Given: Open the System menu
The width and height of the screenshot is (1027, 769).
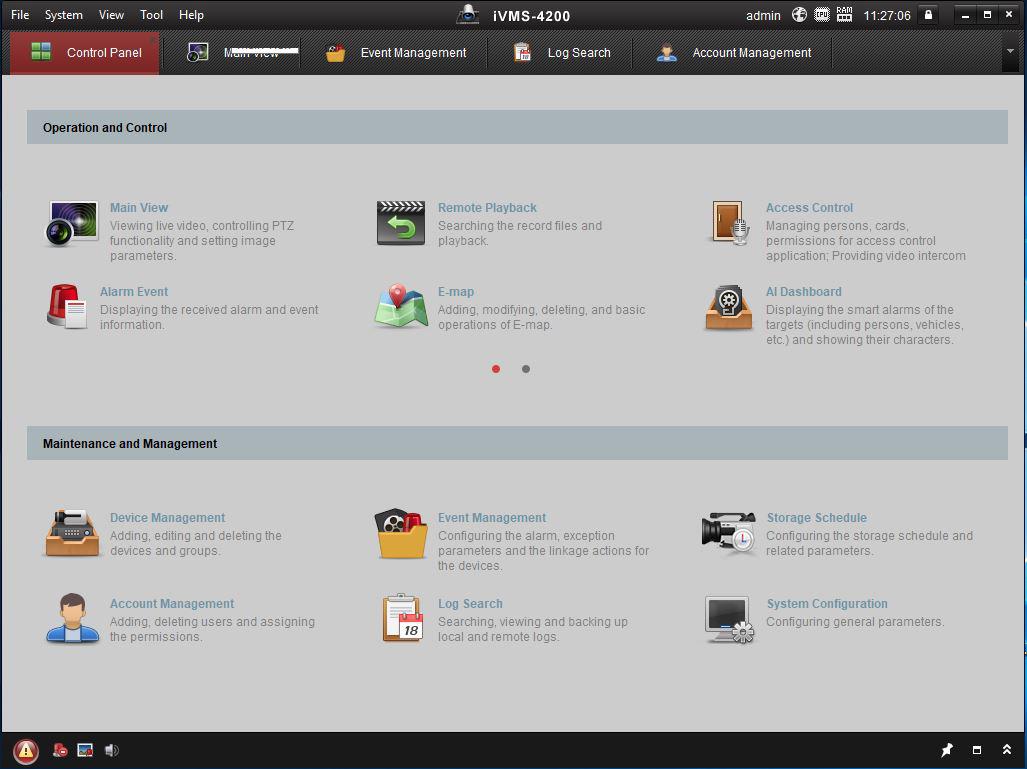Looking at the screenshot, I should click(x=64, y=15).
